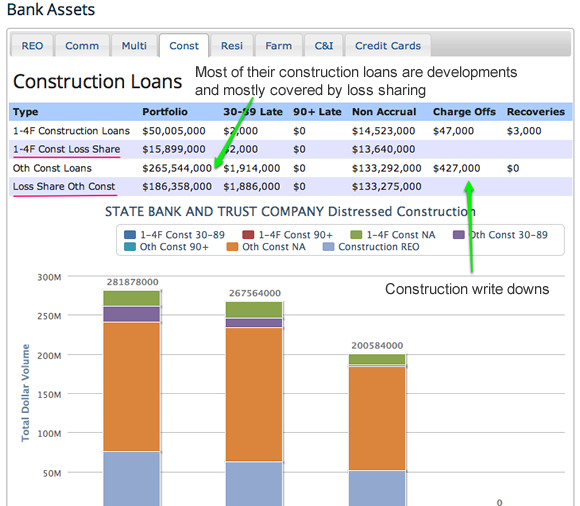Image resolution: width=580 pixels, height=506 pixels.
Task: Click the green segment of the 267564000 bar
Action: (254, 310)
